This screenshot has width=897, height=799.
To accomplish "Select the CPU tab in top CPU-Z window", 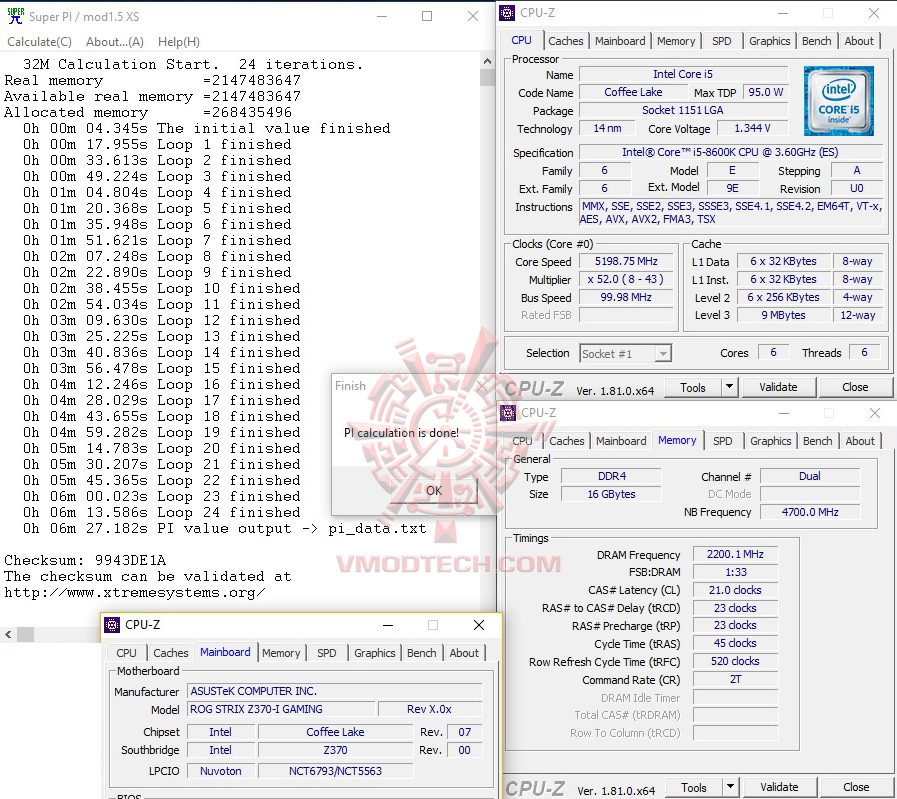I will point(521,40).
